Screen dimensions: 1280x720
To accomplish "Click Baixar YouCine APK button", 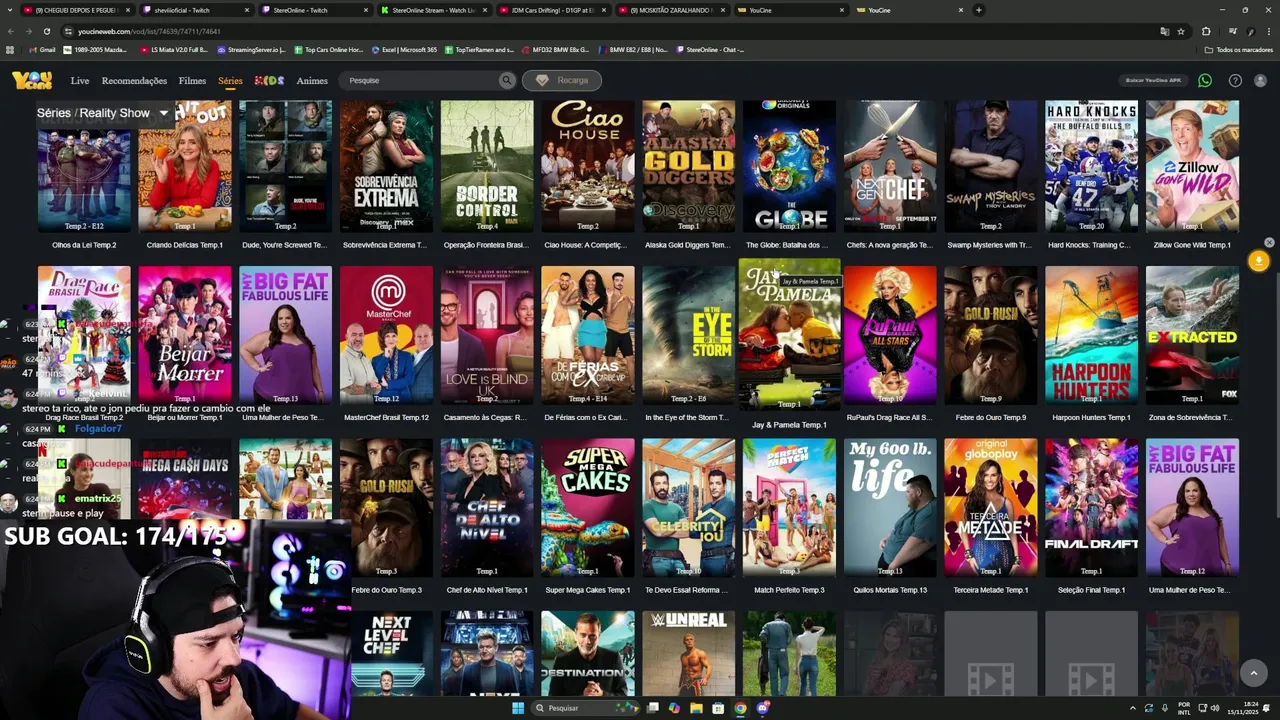I will pyautogui.click(x=1153, y=80).
